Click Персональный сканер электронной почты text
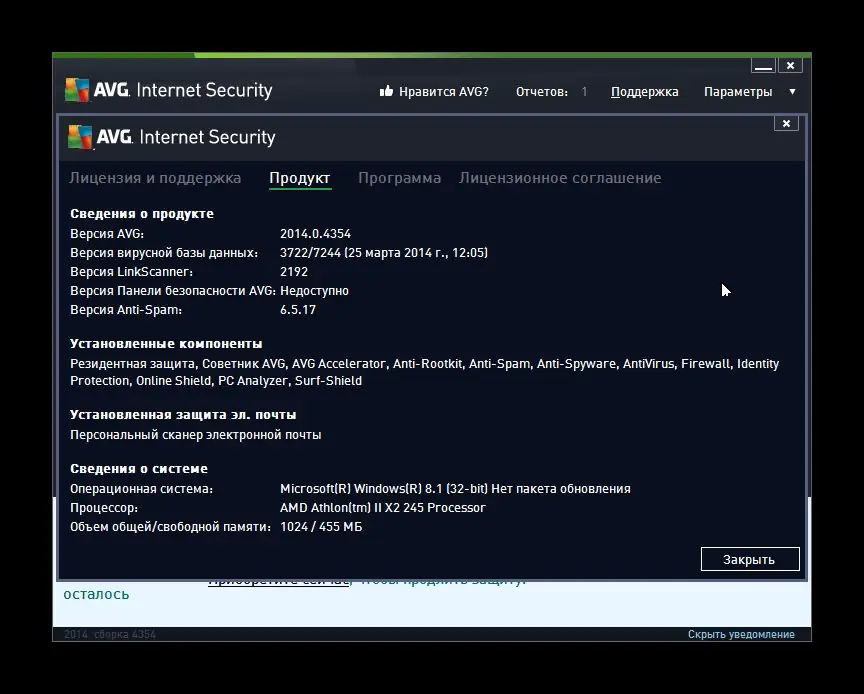The height and width of the screenshot is (694, 864). click(x=196, y=434)
